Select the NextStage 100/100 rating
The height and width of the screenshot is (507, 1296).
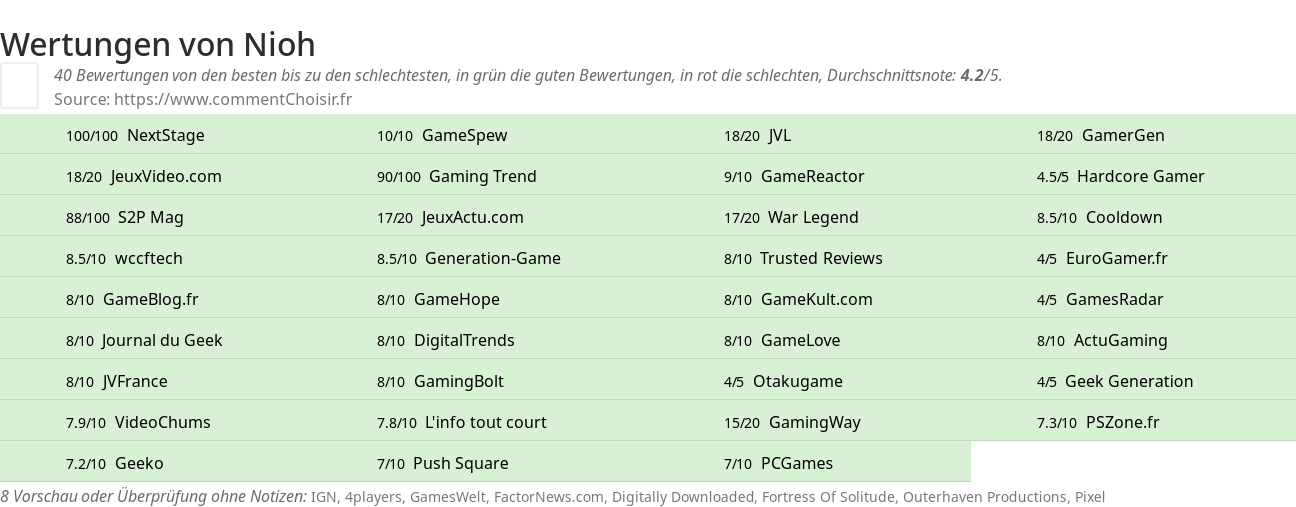click(135, 135)
